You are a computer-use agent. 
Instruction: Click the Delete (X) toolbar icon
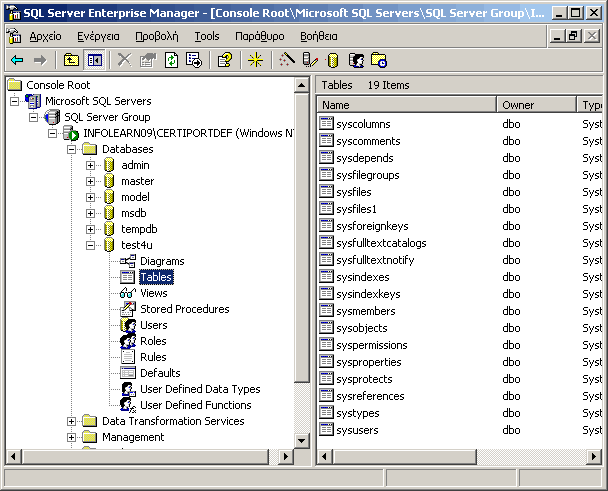click(x=124, y=60)
